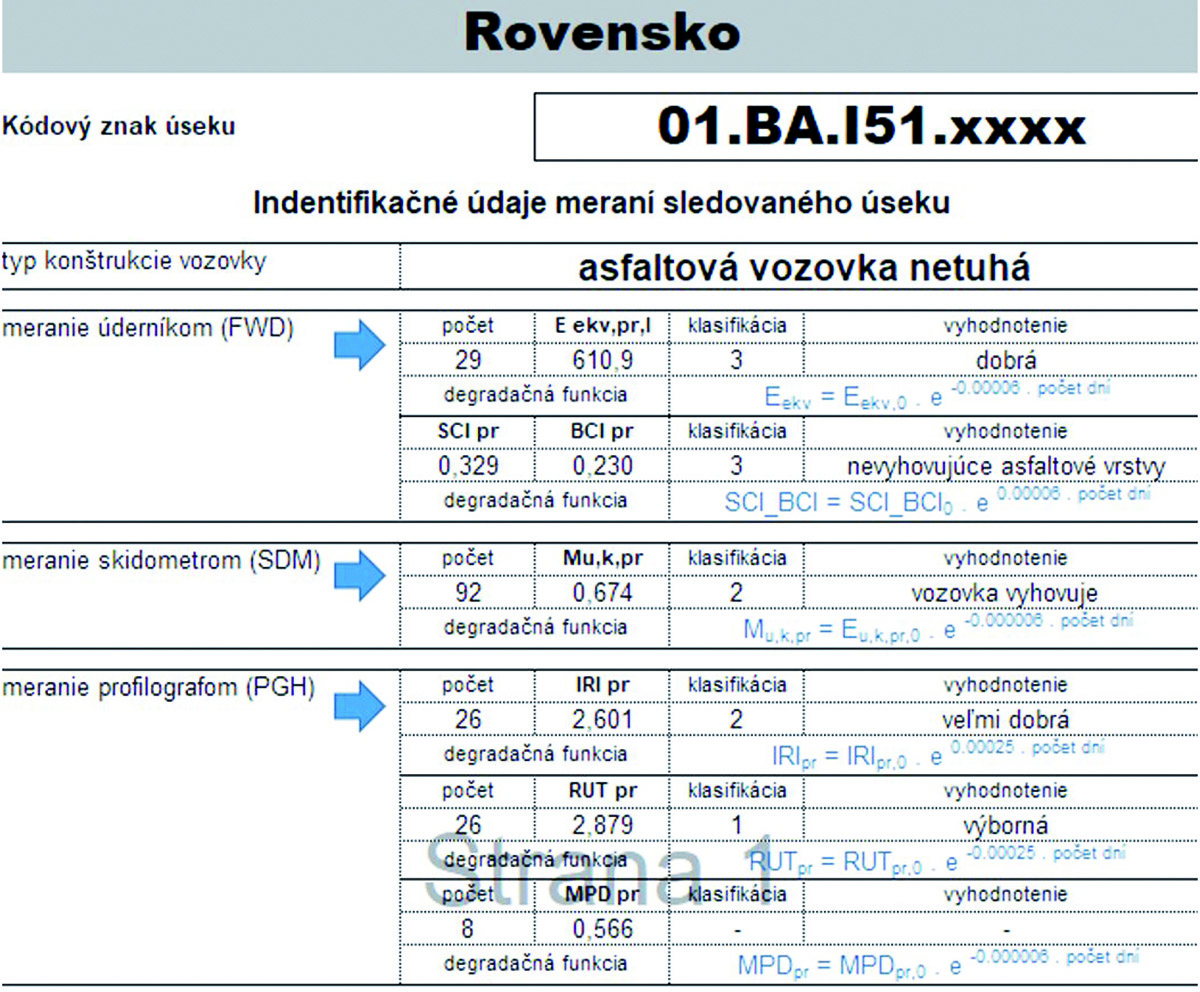Click the 'meranie profilografom (PGH)' row label
Viewport: 1200px width, 992px height.
(160, 687)
